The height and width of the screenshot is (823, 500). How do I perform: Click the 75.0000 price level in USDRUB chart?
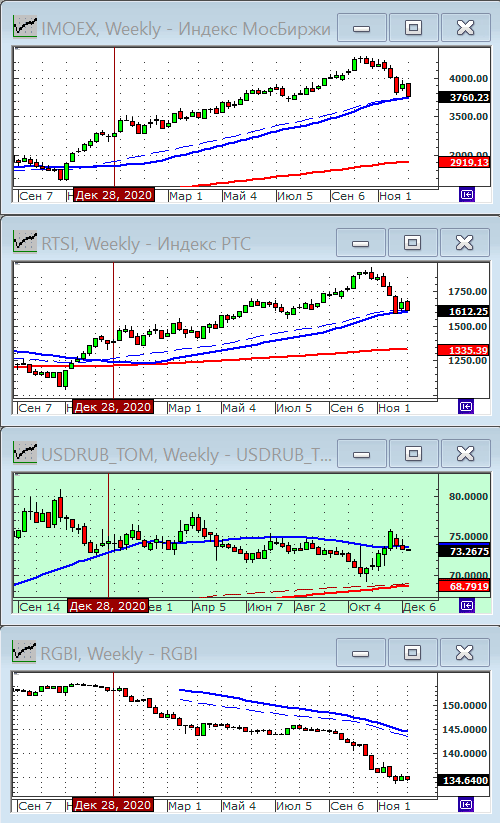pos(468,536)
